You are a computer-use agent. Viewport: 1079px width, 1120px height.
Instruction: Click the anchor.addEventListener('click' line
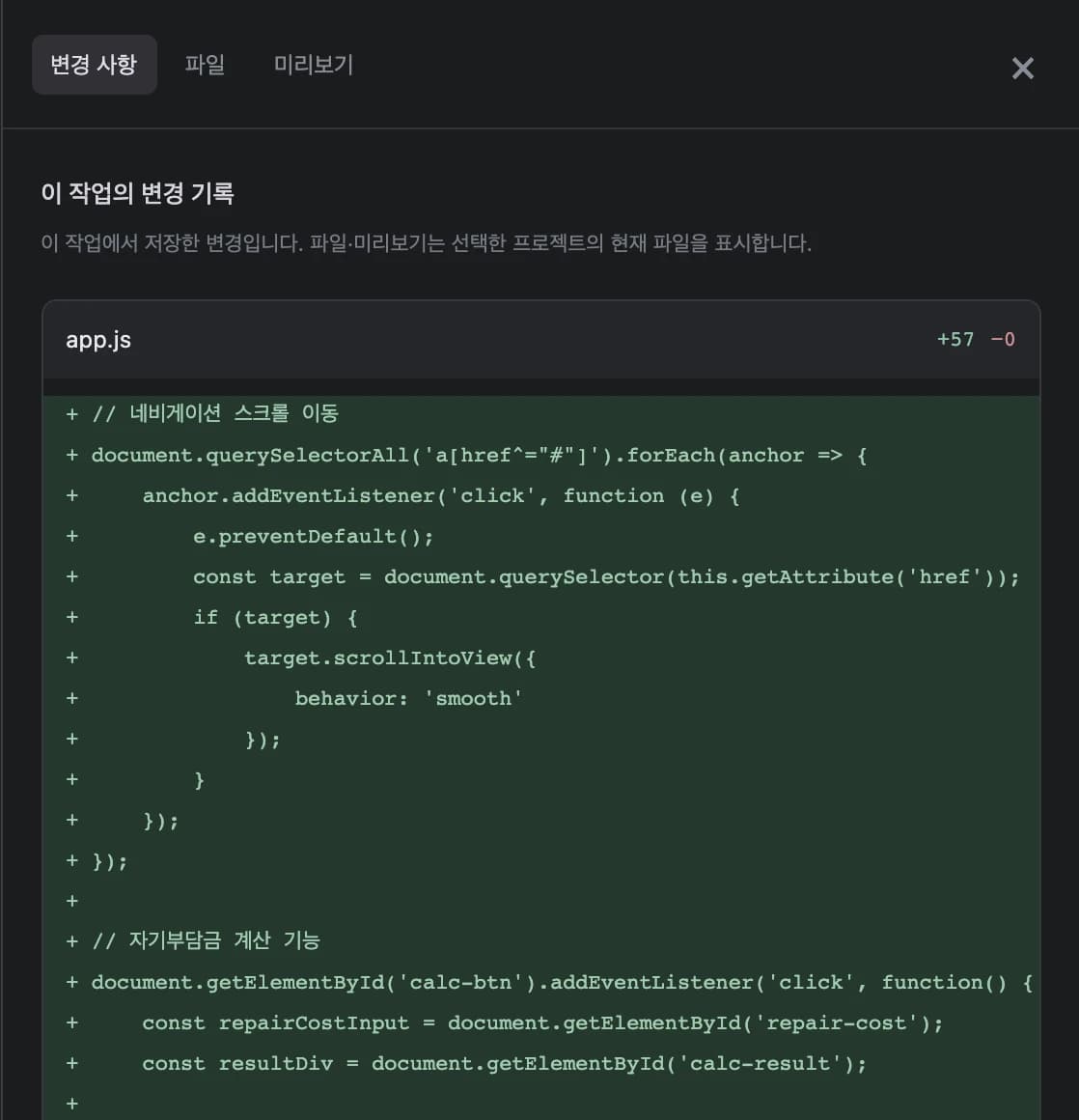click(x=540, y=495)
